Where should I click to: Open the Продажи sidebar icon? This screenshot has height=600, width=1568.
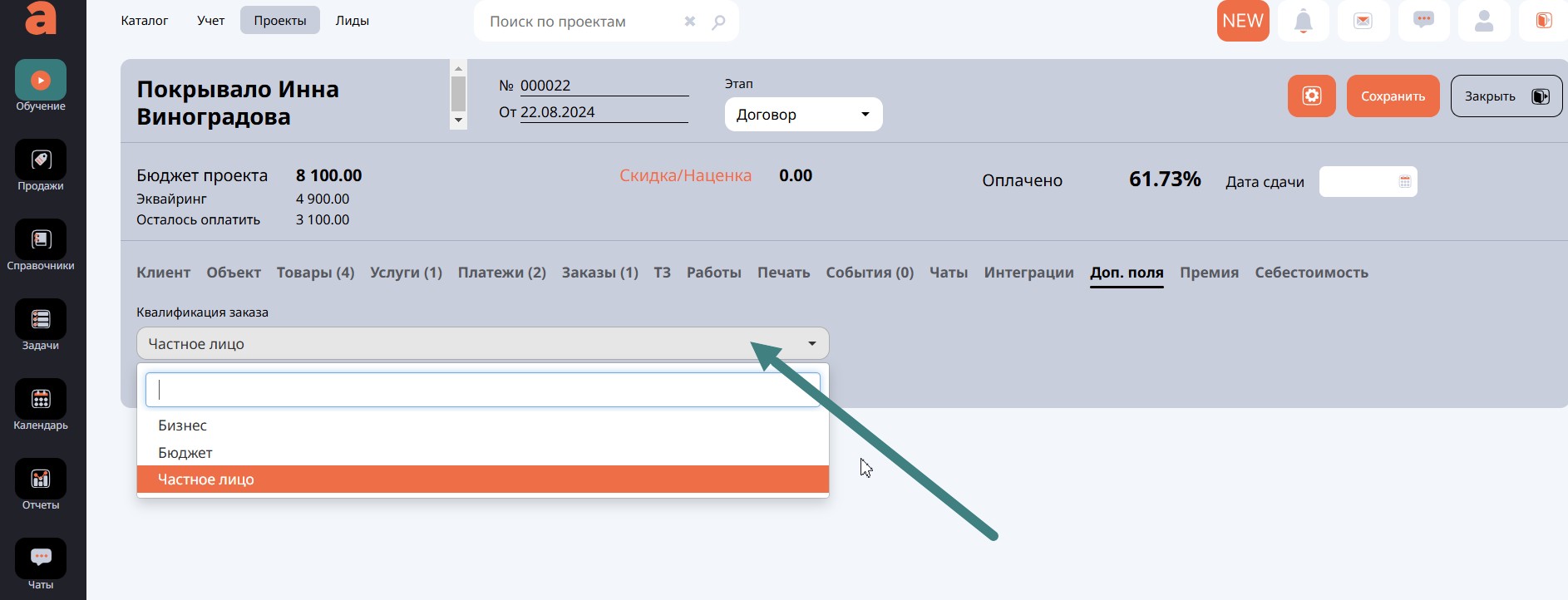pos(40,160)
